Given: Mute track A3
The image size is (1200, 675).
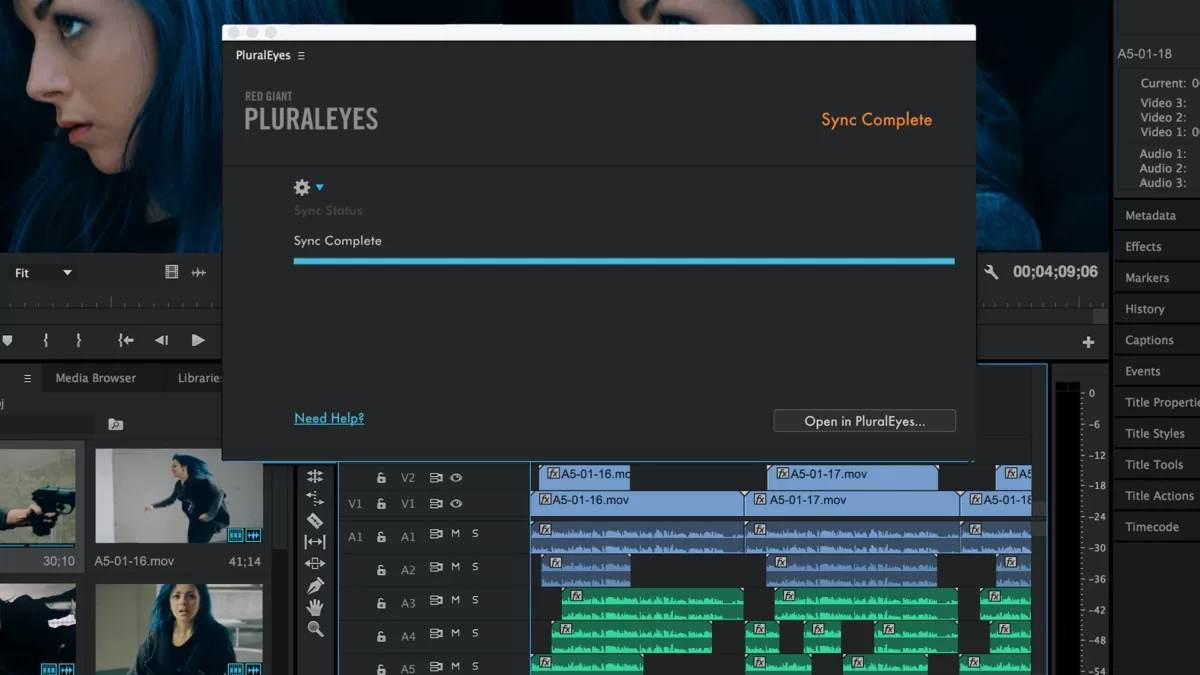Looking at the screenshot, I should [456, 600].
